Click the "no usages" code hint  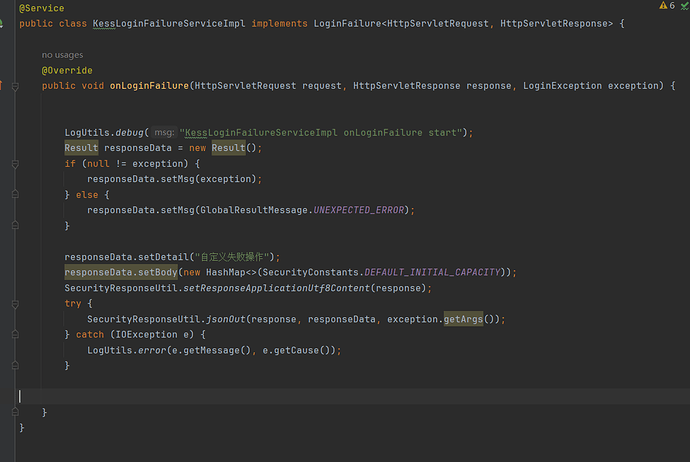coord(63,55)
